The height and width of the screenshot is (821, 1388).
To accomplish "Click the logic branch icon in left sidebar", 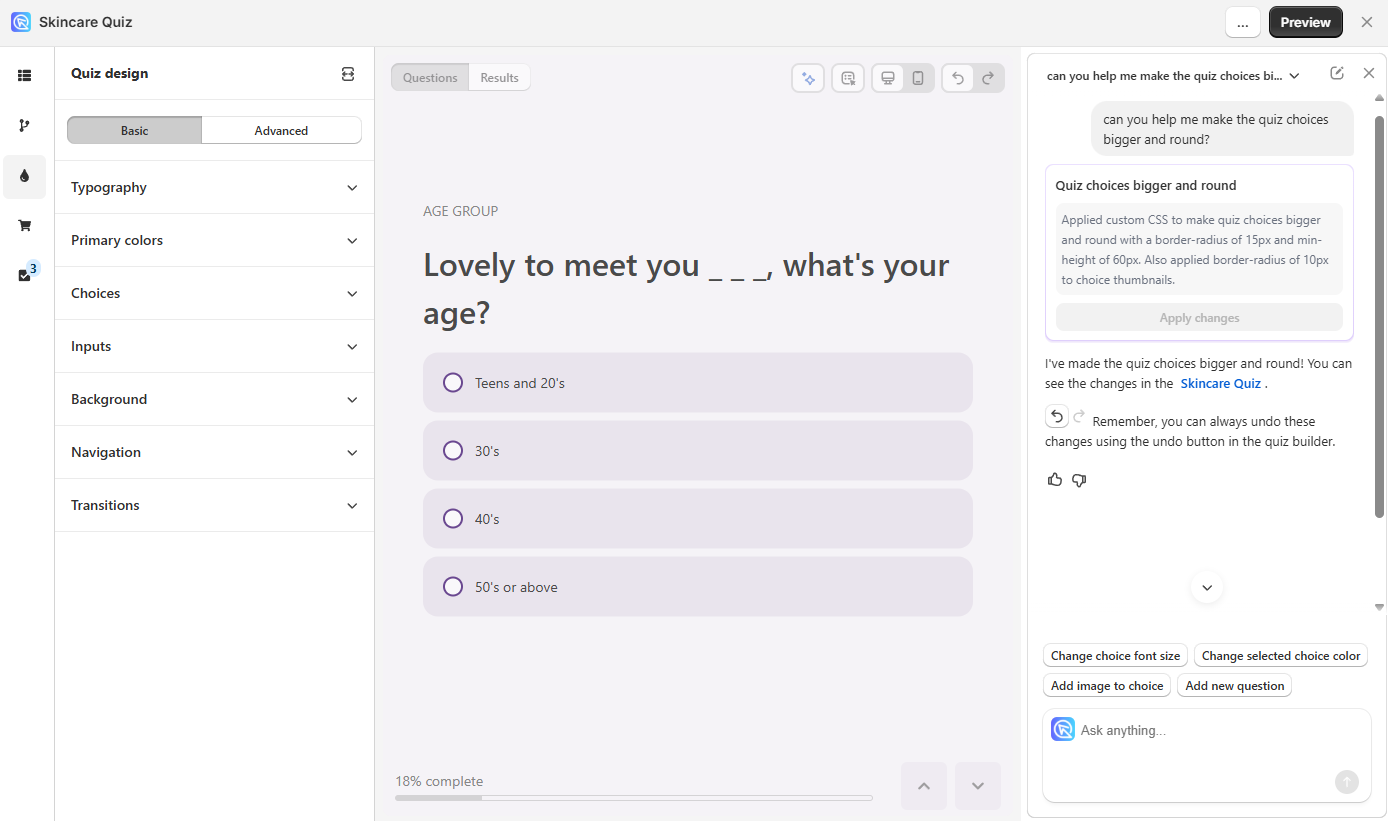I will [x=25, y=126].
